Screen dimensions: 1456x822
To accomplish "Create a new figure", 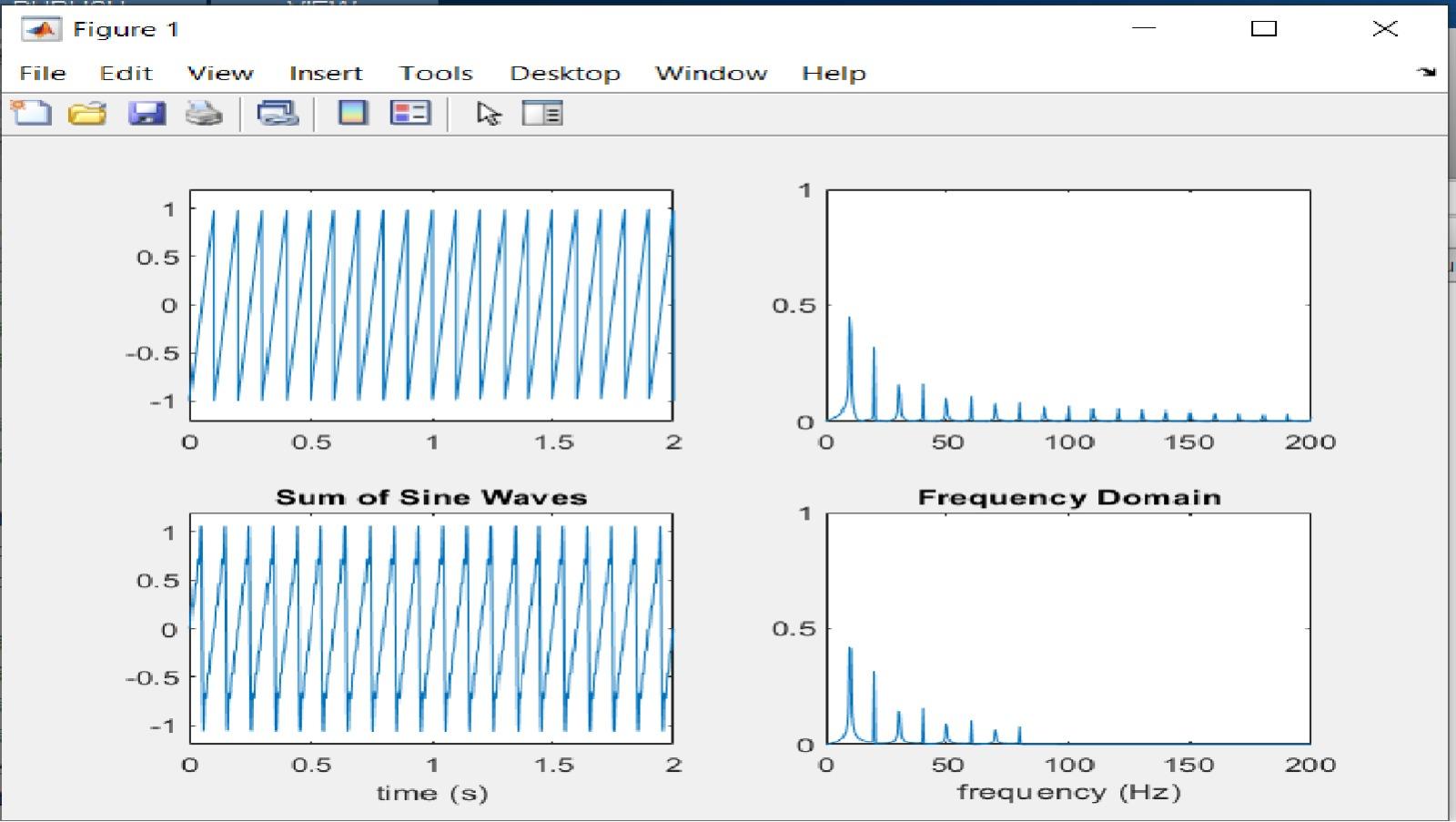I will point(30,112).
